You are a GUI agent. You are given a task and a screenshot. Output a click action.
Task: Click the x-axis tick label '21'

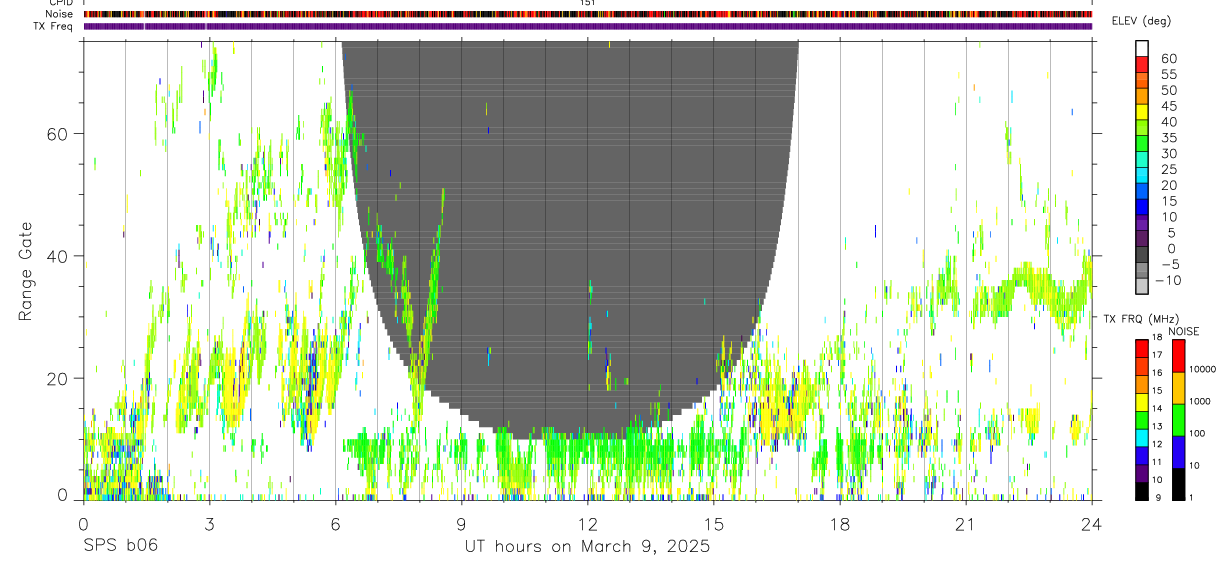point(965,523)
